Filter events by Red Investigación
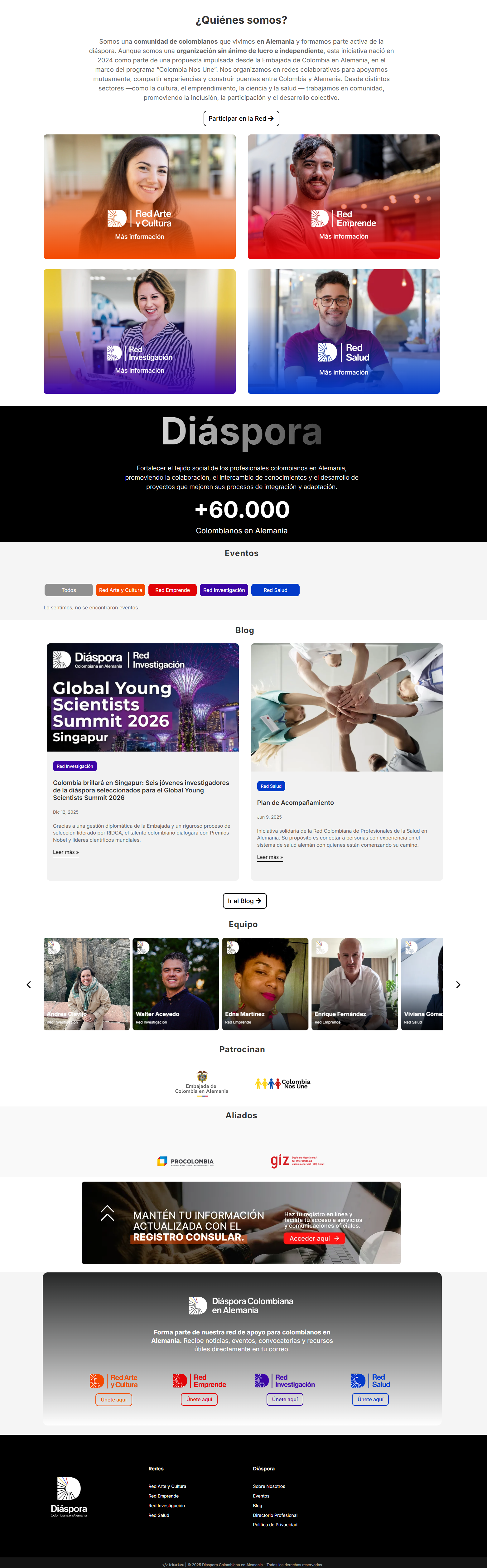 pos(224,590)
